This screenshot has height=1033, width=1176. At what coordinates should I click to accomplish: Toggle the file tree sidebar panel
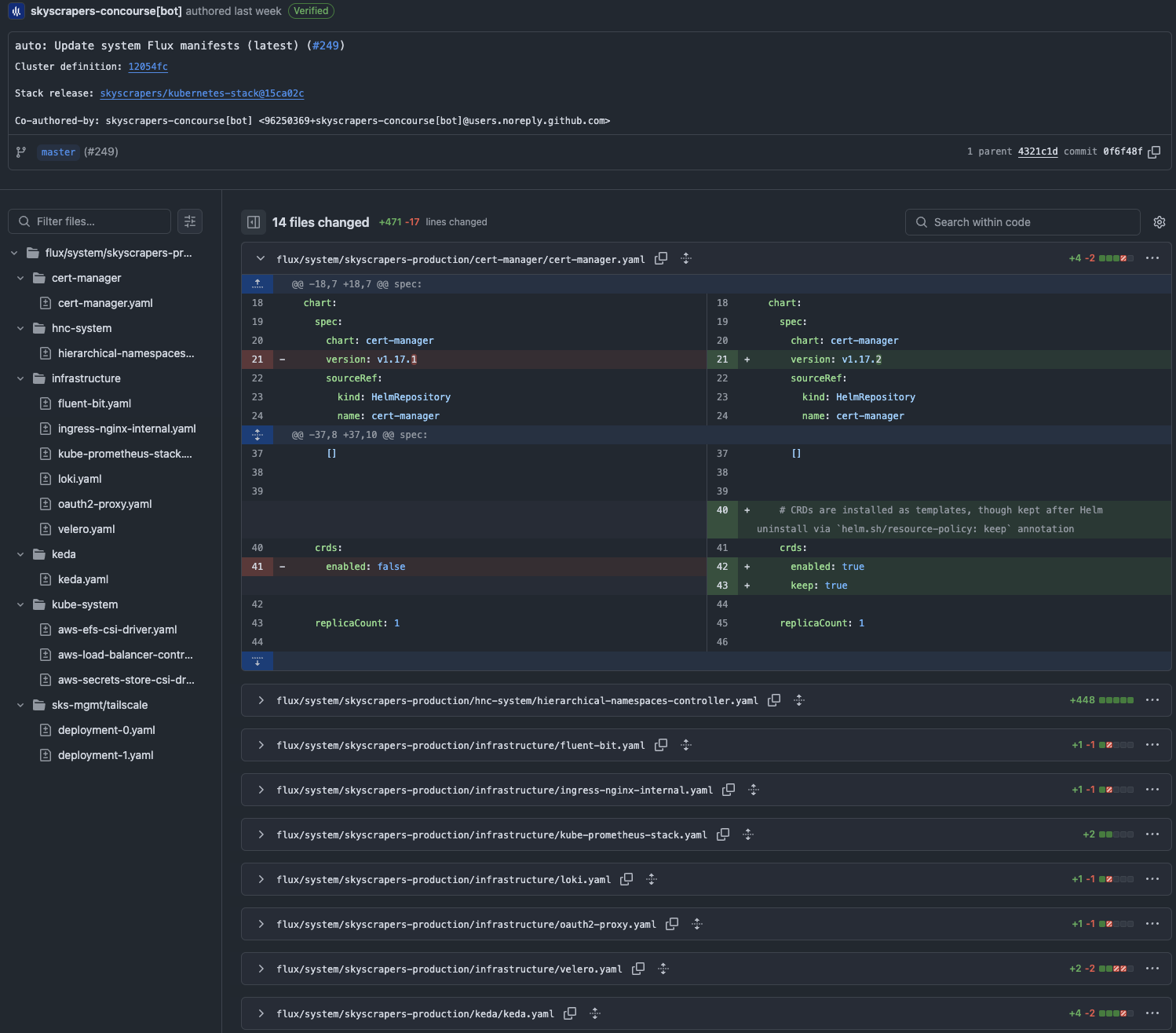(x=254, y=222)
